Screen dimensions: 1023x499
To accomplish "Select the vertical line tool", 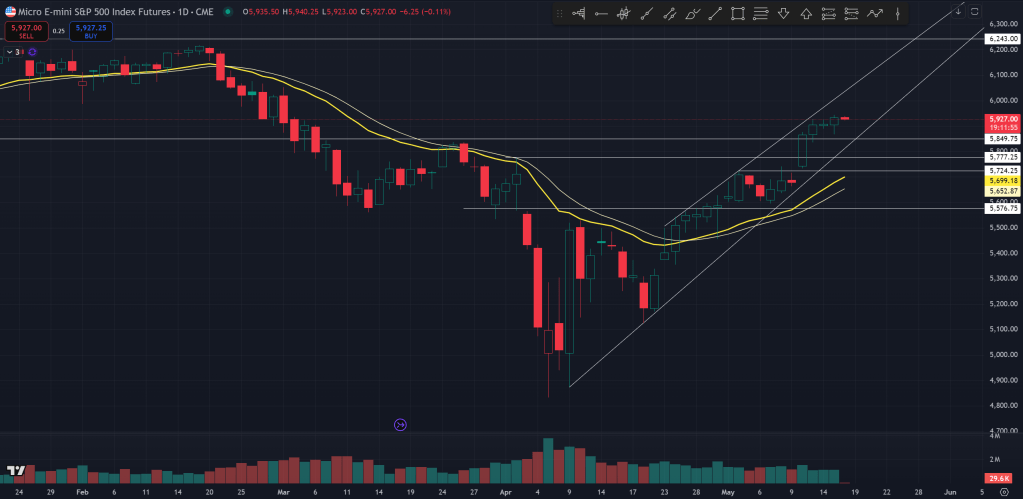I will coord(898,14).
